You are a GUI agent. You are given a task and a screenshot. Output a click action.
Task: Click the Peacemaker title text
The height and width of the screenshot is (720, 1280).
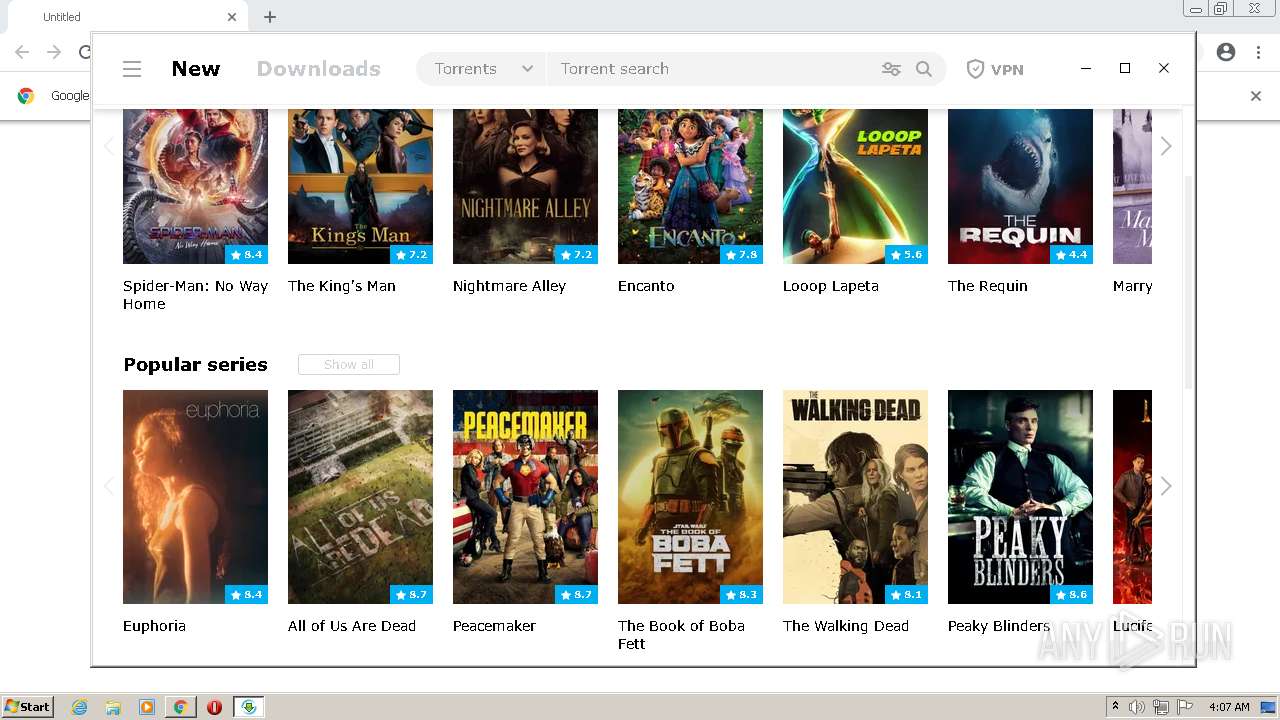[494, 626]
